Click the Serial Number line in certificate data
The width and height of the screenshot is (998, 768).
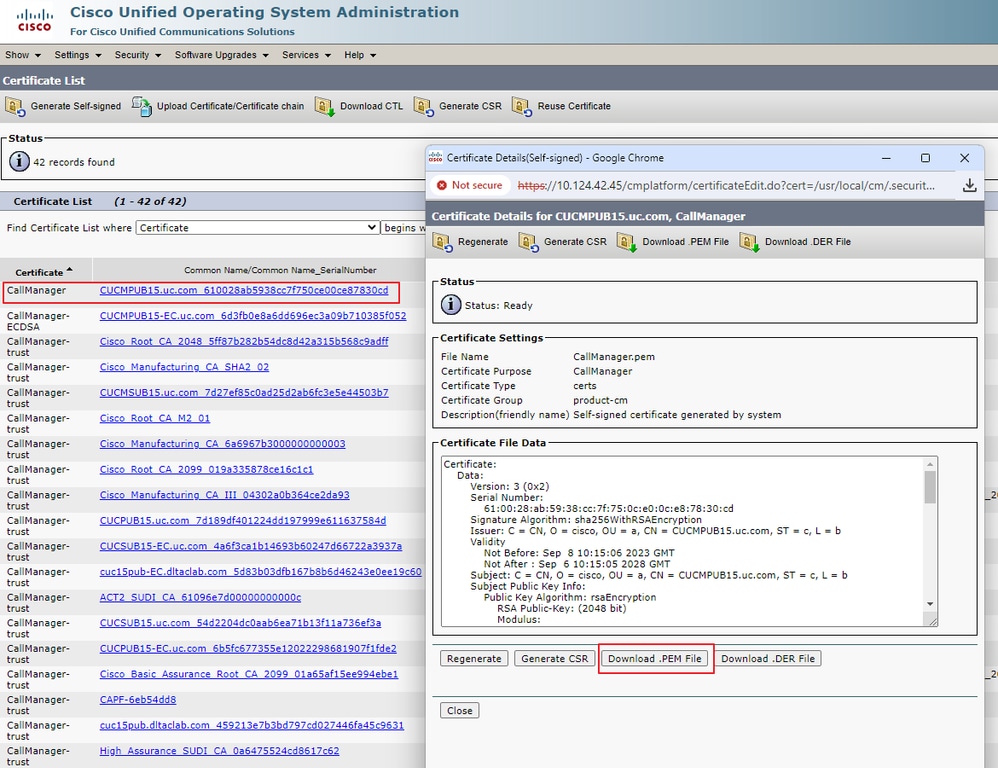[x=506, y=498]
